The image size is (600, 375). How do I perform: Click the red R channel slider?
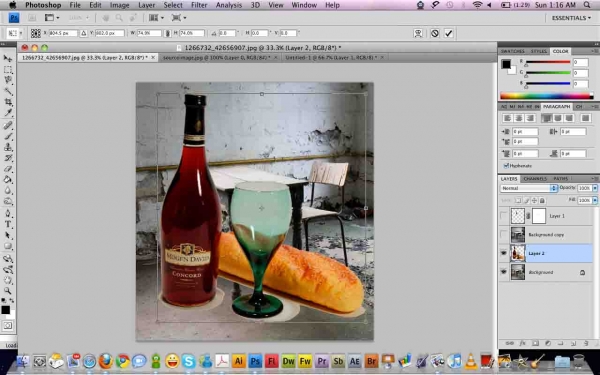[x=548, y=62]
